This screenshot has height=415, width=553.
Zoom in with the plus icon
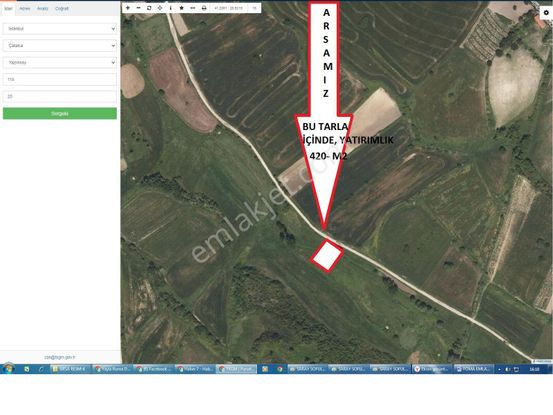click(128, 8)
